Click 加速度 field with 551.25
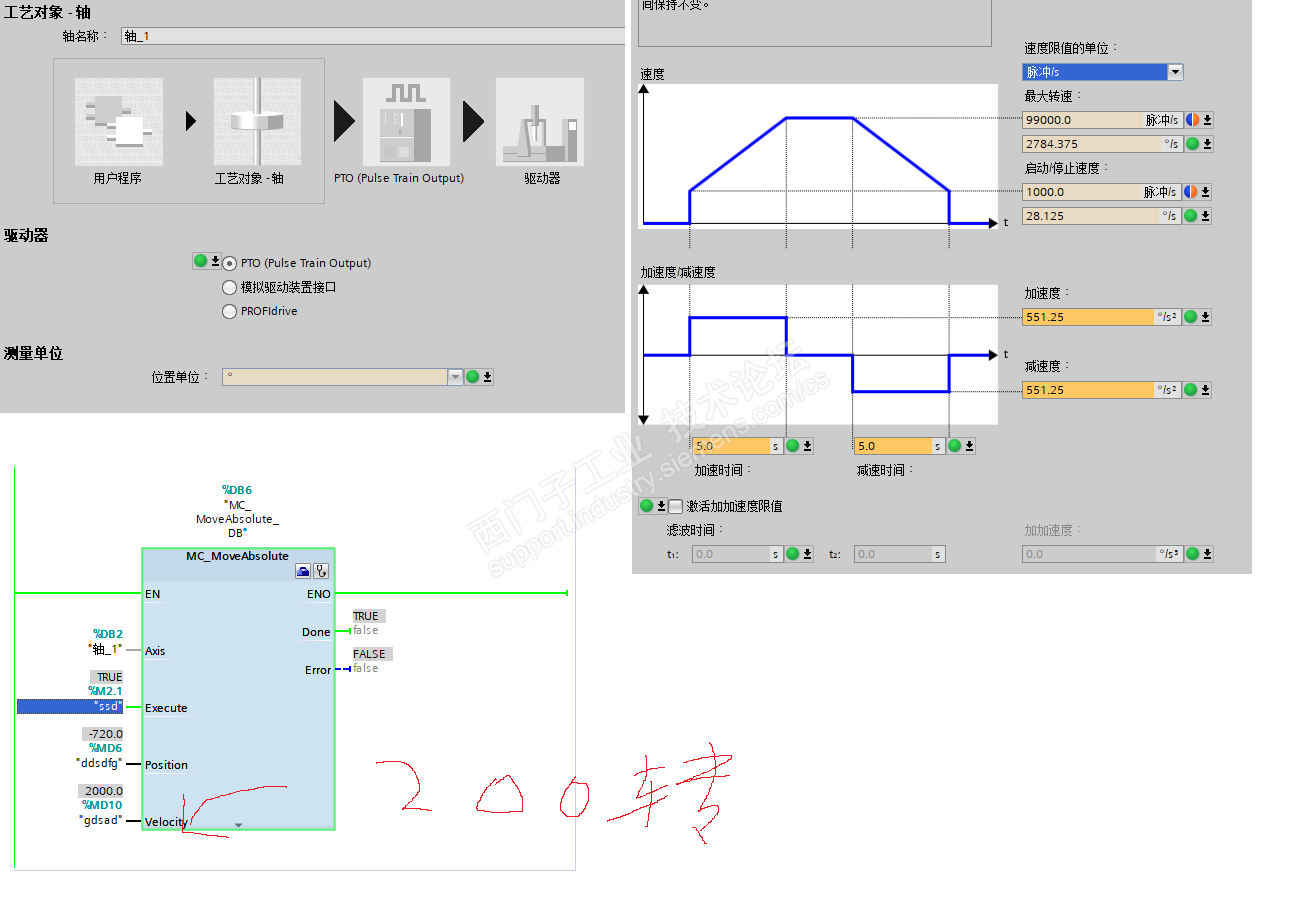 tap(1102, 317)
